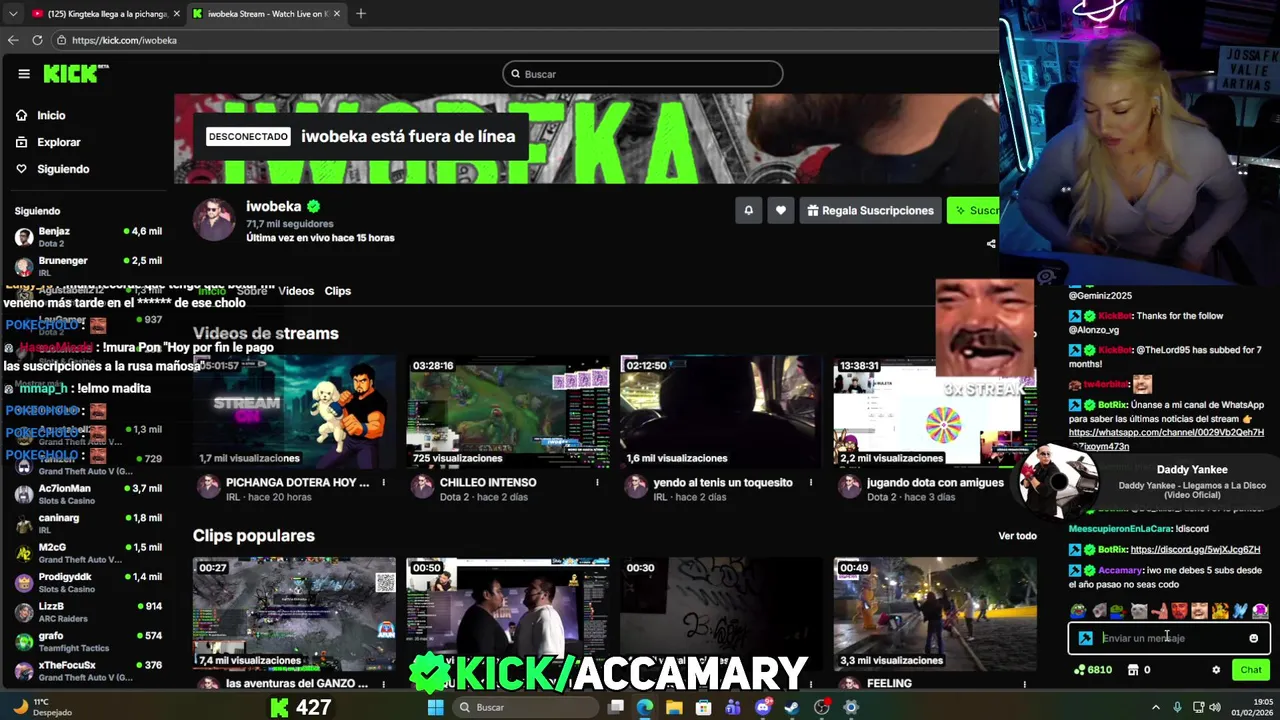
Task: Click the share icon below Suscribirse
Action: click(x=991, y=243)
